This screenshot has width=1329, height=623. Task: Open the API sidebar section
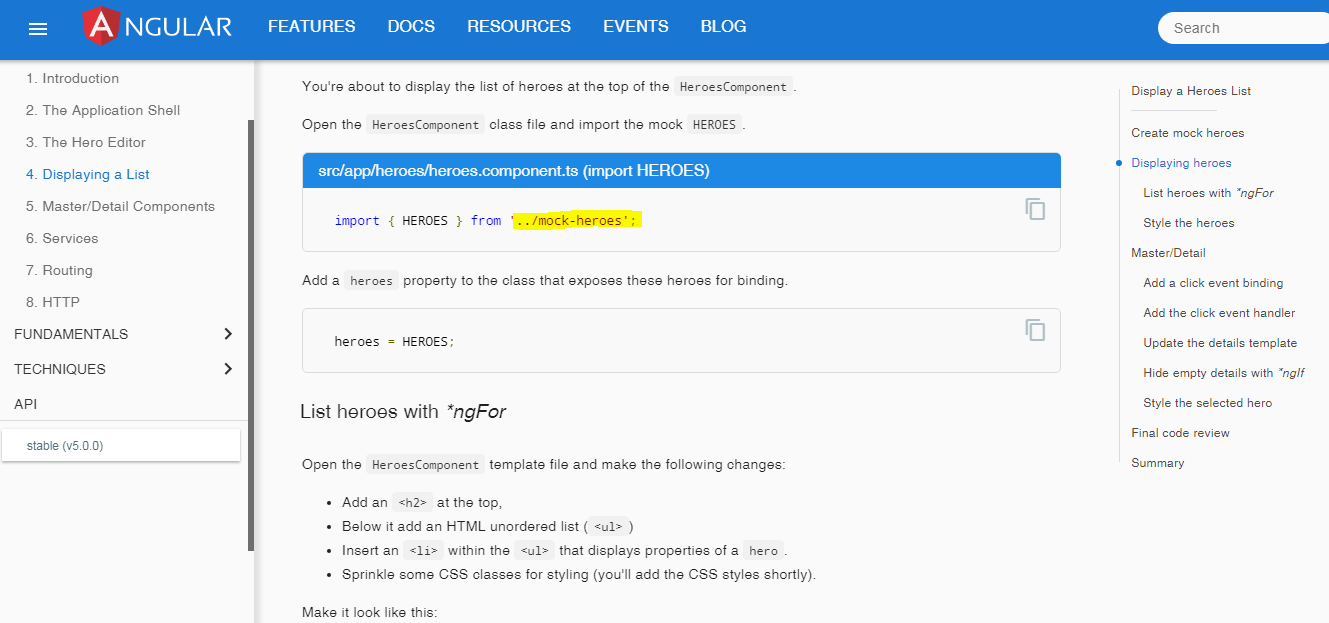(x=25, y=404)
